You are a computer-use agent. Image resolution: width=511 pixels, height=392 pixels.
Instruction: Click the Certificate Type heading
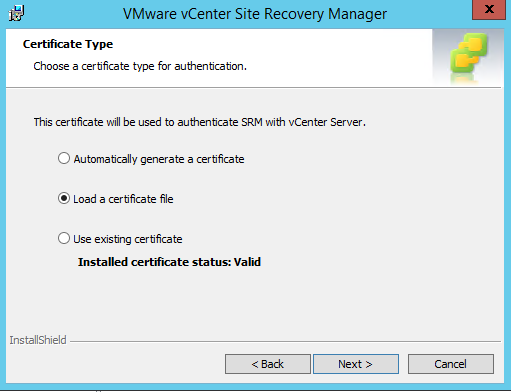68,44
